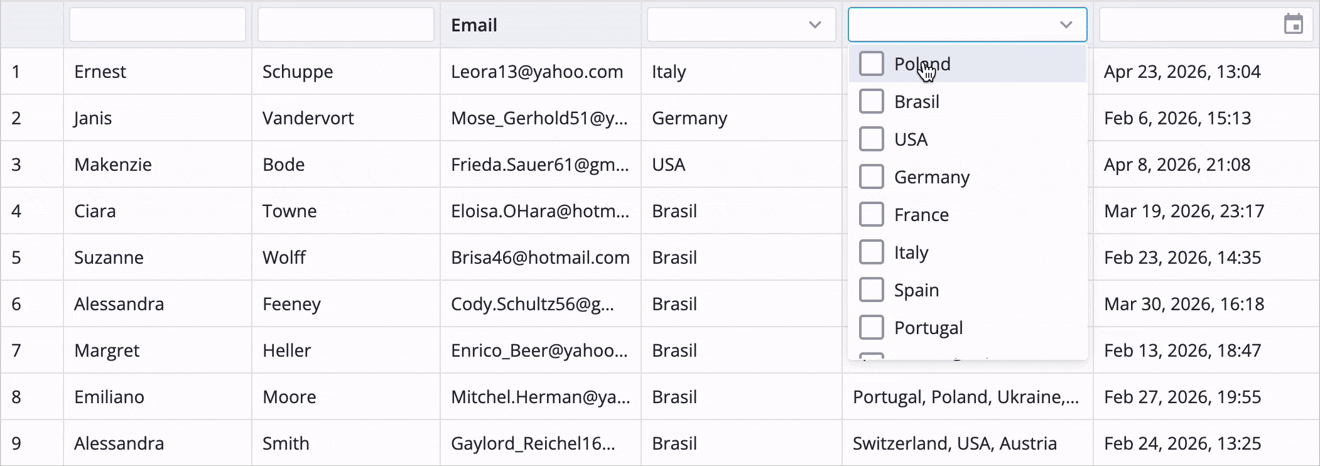Screen dimensions: 1320x466
Task: Click the email starting 'Eloisa.OHara'
Action: point(541,211)
